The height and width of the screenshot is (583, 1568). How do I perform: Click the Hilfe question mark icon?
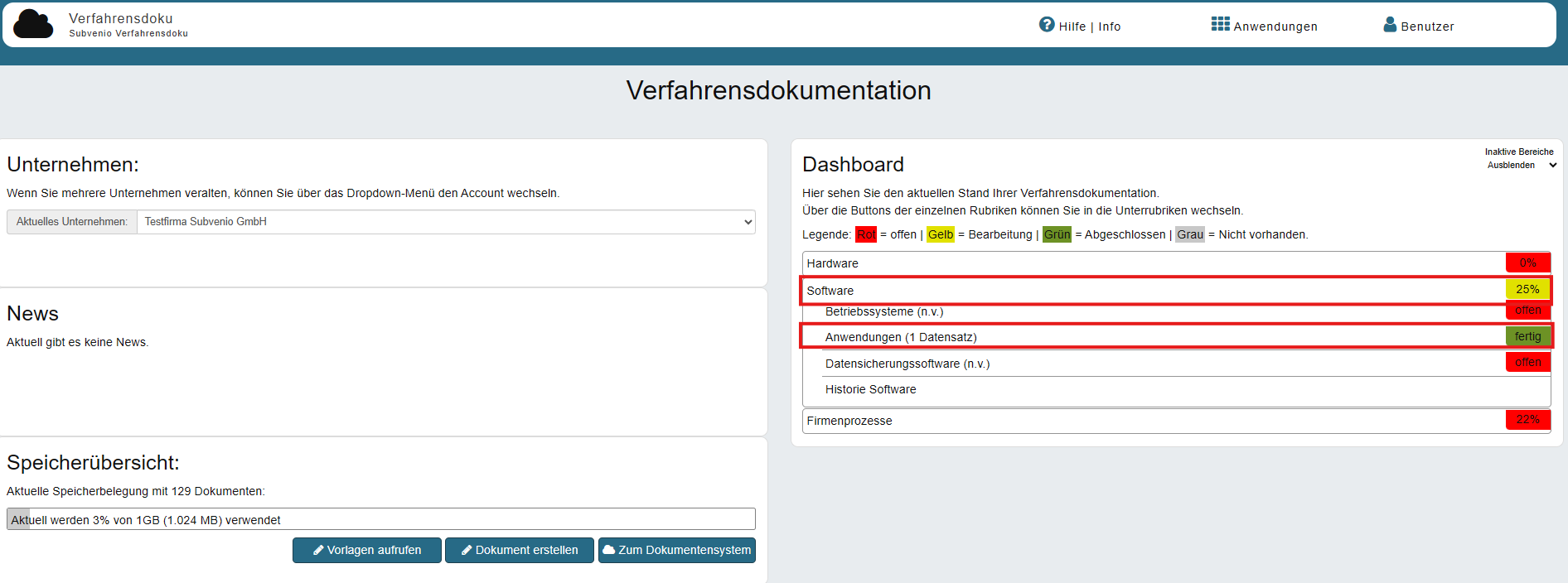click(1047, 25)
